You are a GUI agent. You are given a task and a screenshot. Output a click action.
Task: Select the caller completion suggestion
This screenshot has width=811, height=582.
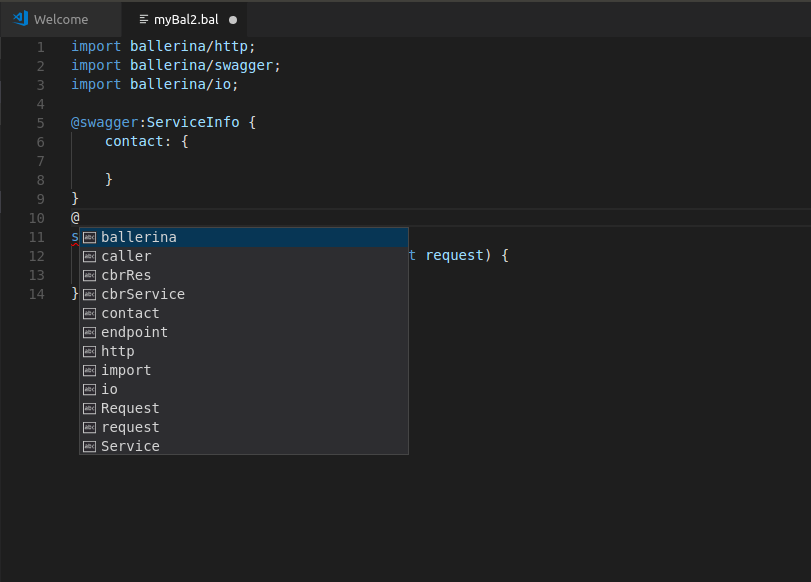pos(244,257)
